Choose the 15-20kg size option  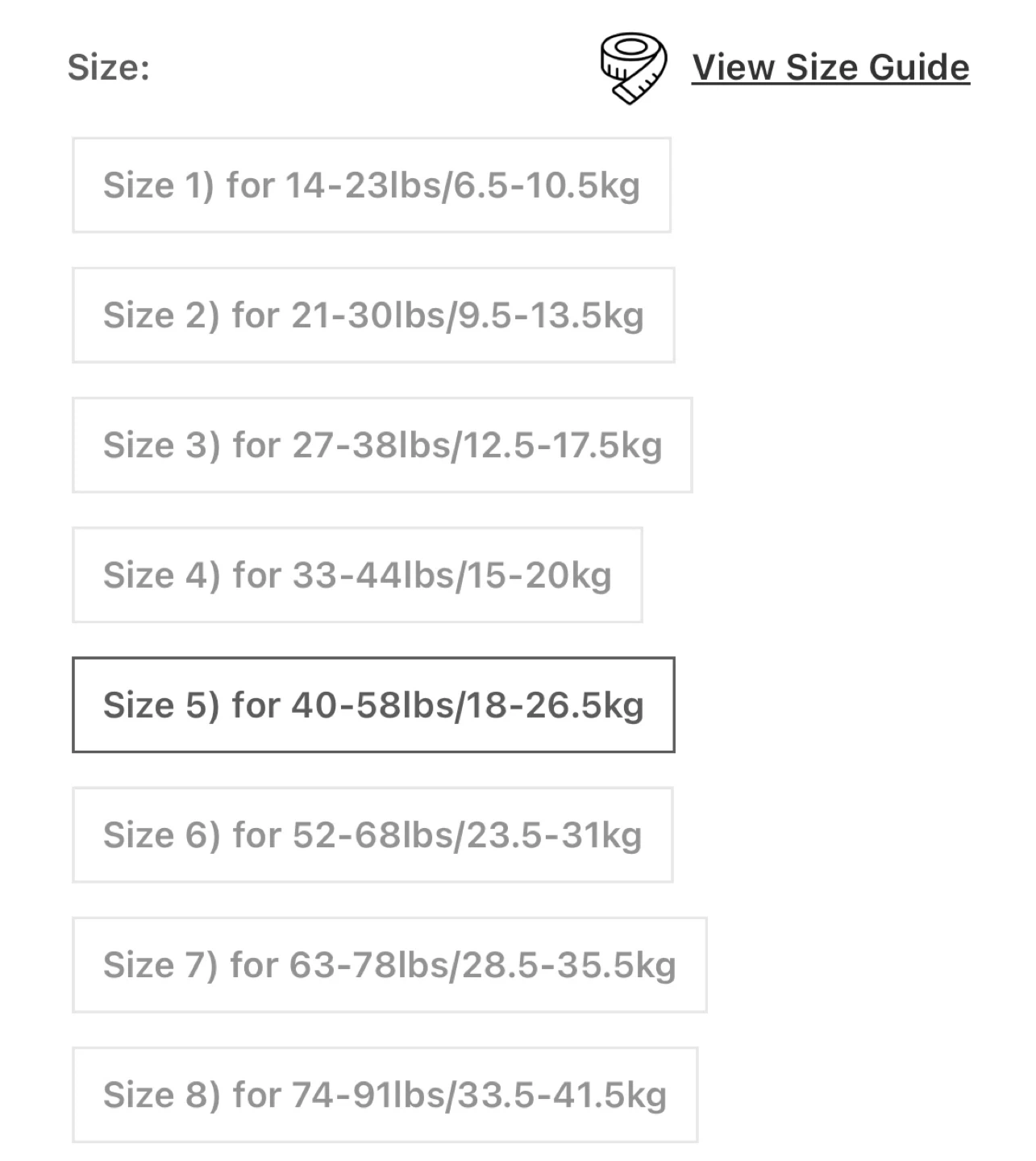(x=357, y=575)
